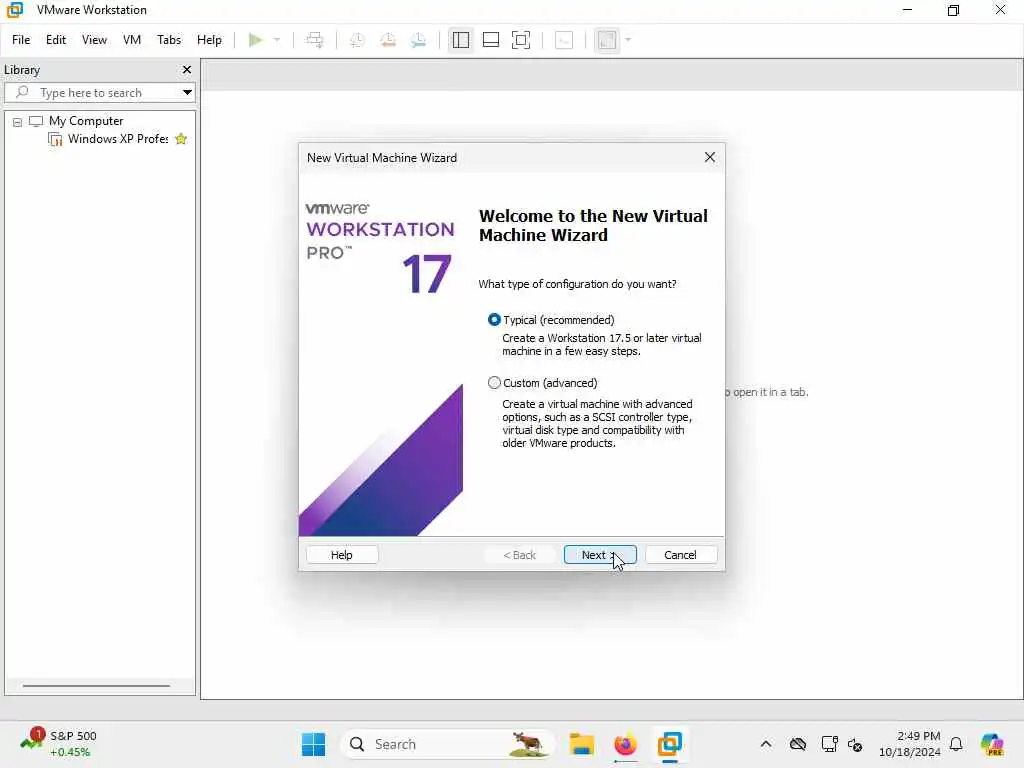Viewport: 1024px width, 768px height.
Task: Click the Manage Snapshots toolbar icon
Action: click(419, 40)
